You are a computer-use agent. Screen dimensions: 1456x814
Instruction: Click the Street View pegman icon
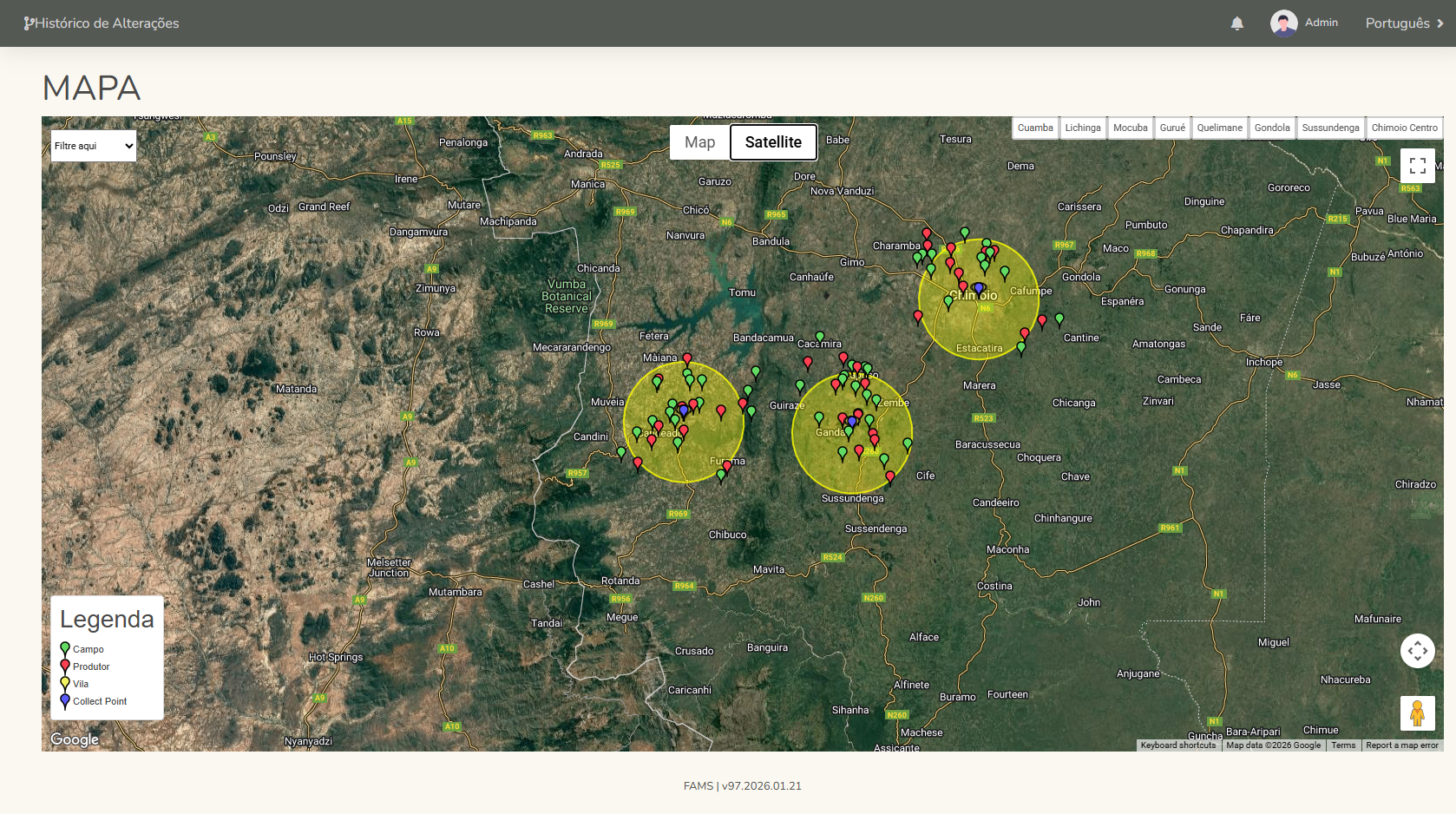point(1417,713)
